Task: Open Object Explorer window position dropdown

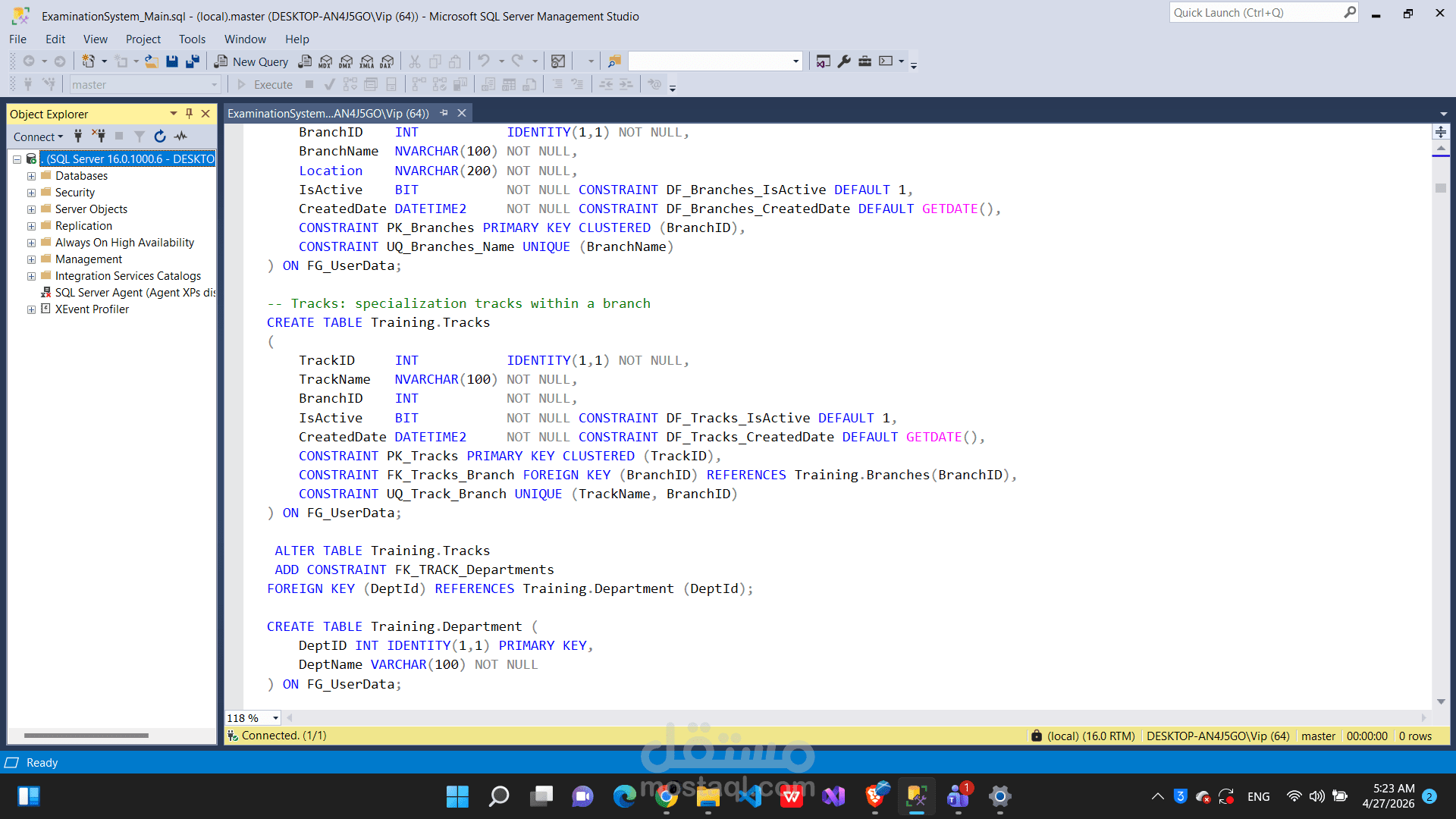Action: coord(174,114)
